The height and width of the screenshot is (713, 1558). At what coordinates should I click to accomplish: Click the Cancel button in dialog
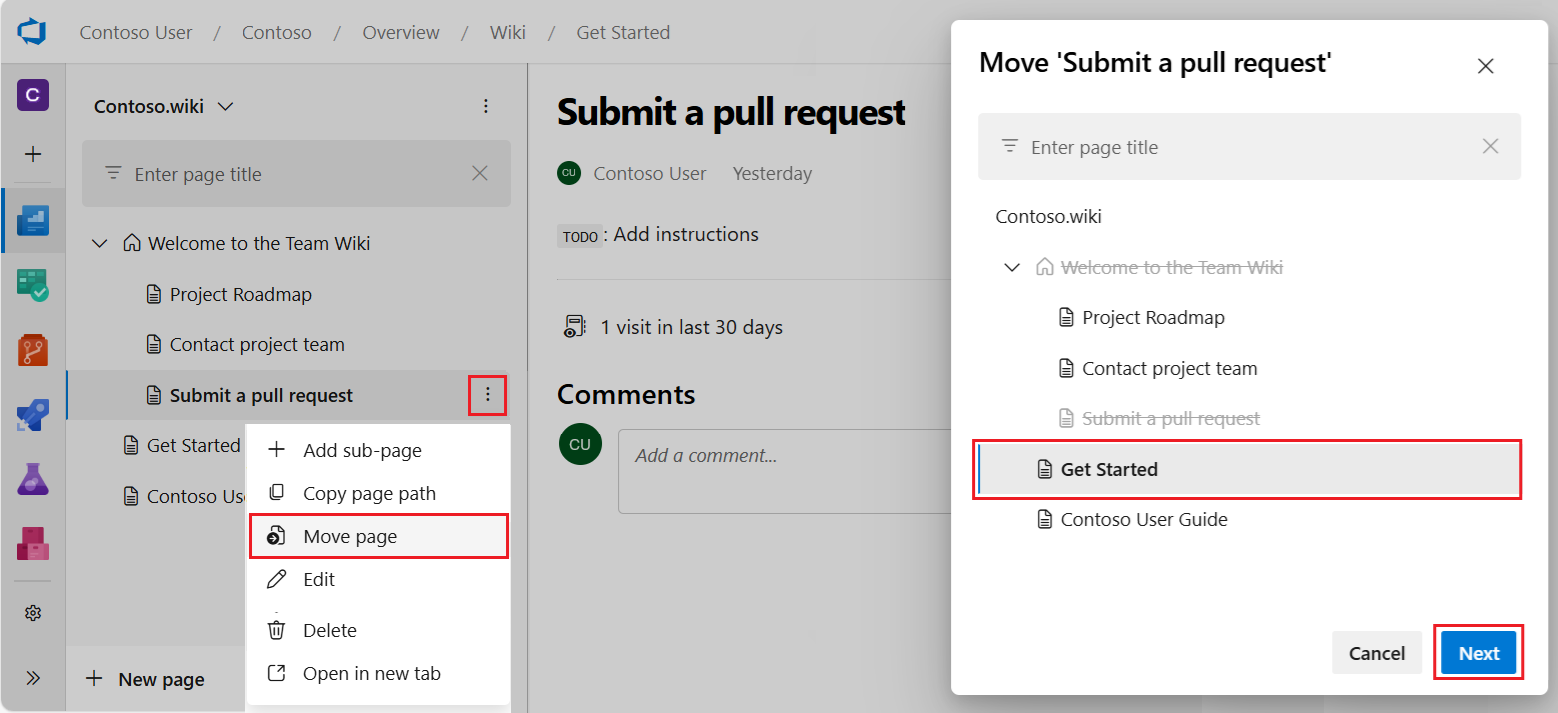click(x=1377, y=653)
